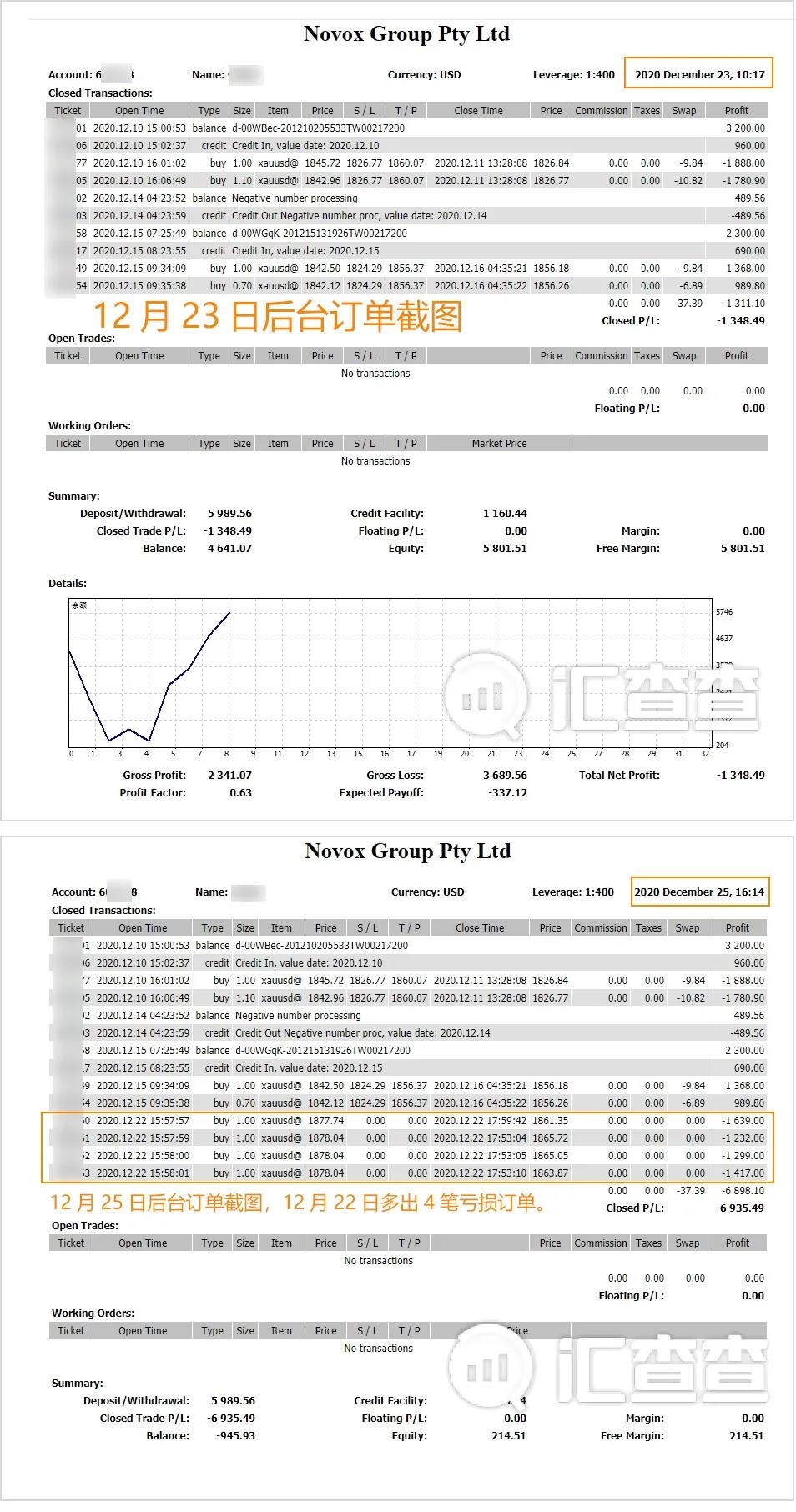The image size is (796, 1512).
Task: Select the close price "1861.35"
Action: pos(551,1120)
